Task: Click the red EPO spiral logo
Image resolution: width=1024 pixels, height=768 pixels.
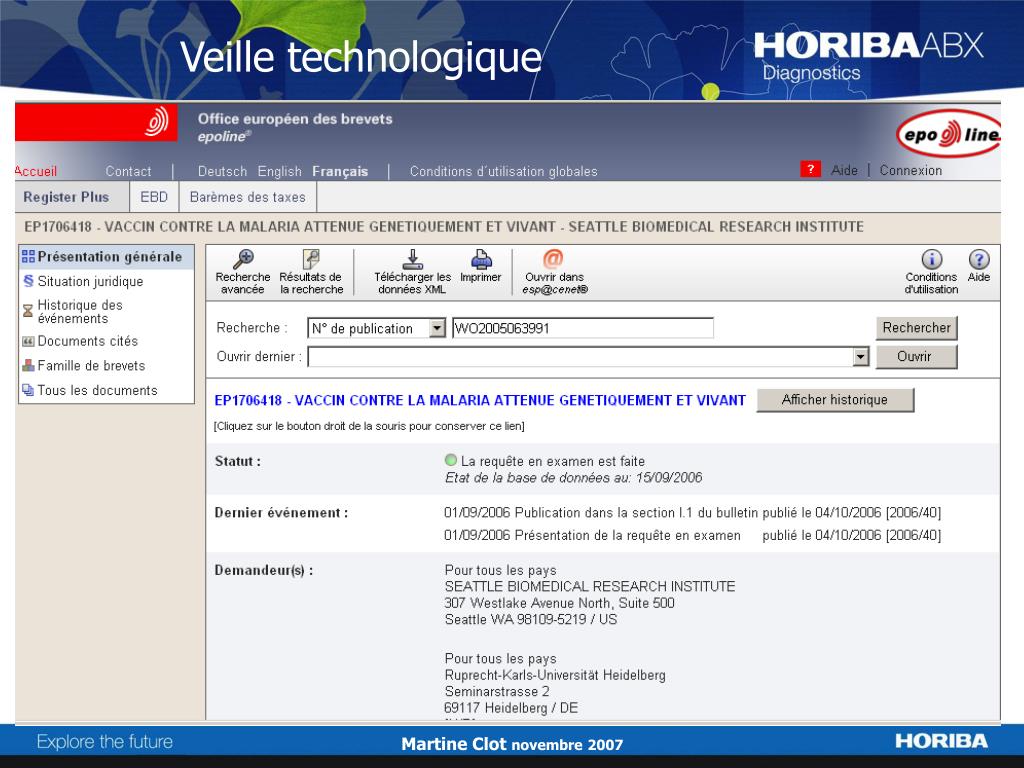Action: point(157,121)
